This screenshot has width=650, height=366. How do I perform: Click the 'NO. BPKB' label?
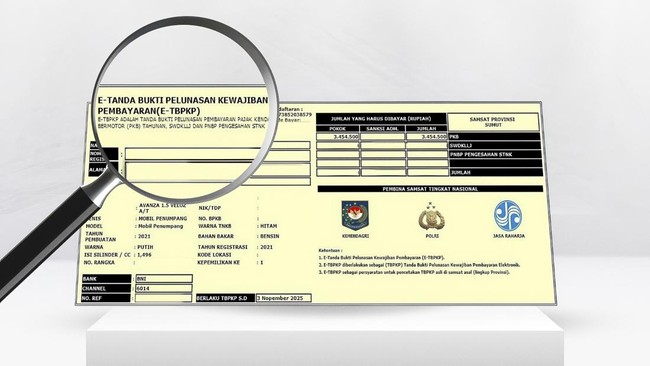(210, 218)
